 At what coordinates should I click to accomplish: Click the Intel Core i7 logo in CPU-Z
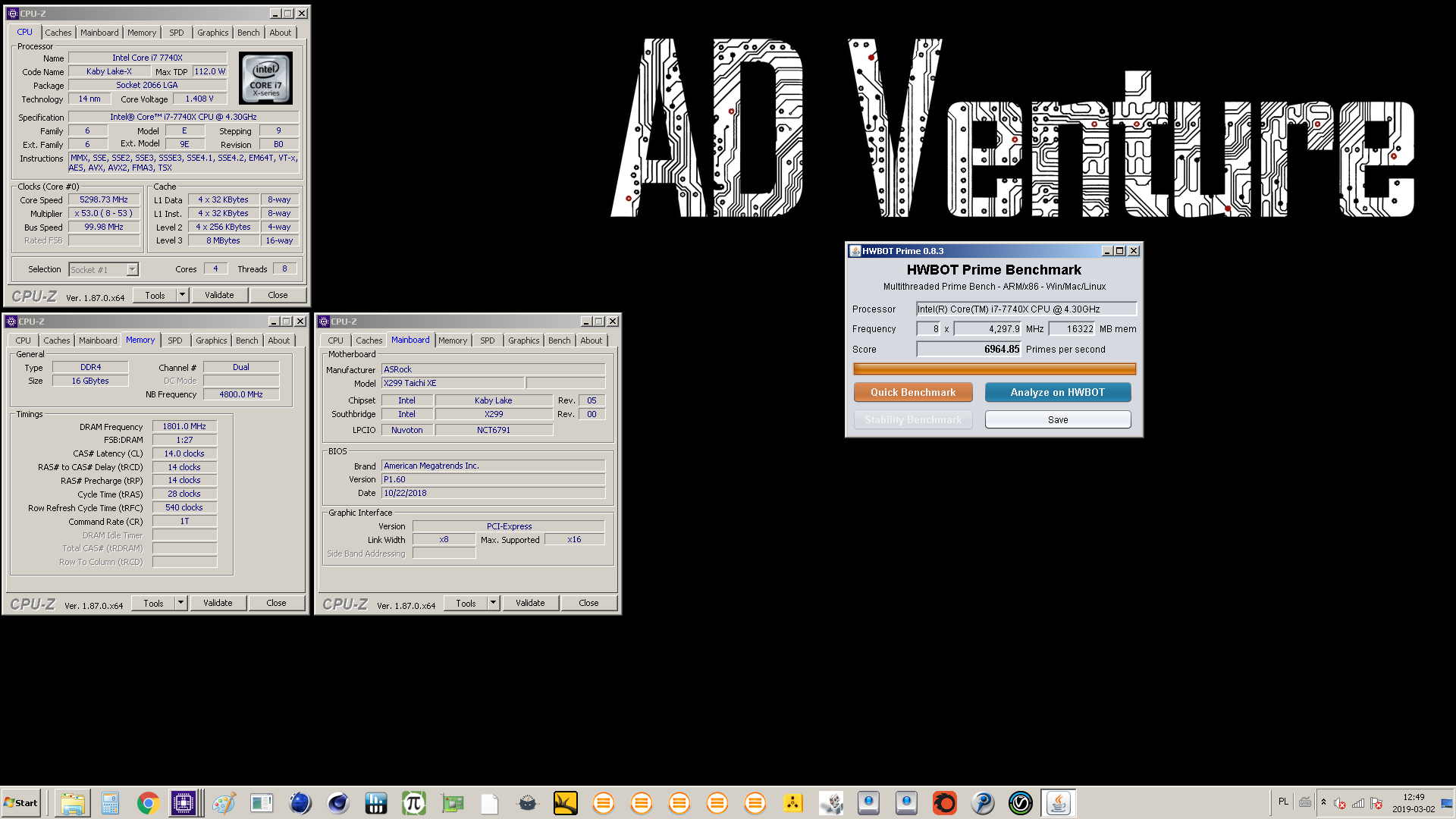click(265, 78)
